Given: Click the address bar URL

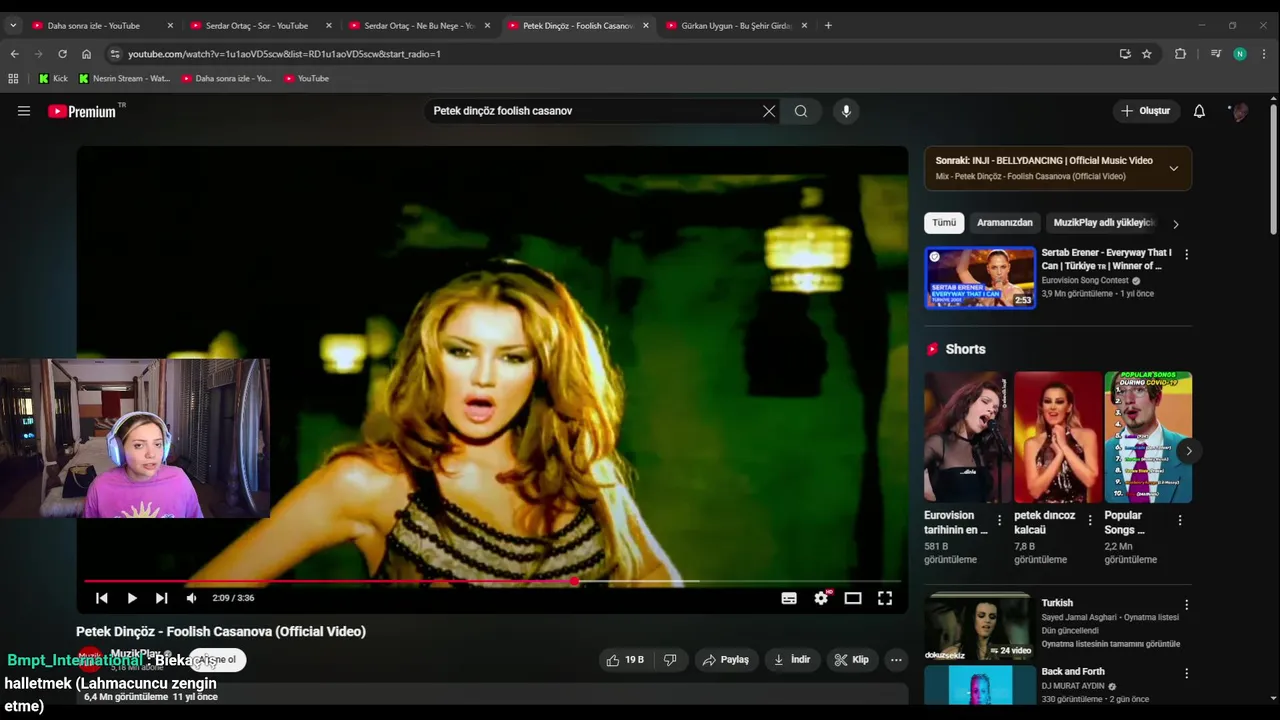Looking at the screenshot, I should click(284, 54).
